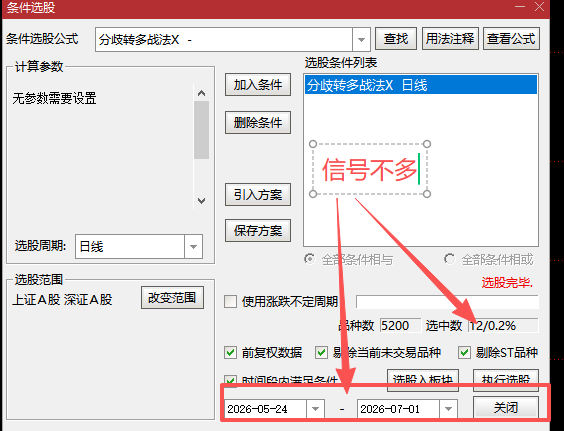Click 改变范围 button
This screenshot has width=564, height=431.
pyautogui.click(x=172, y=298)
